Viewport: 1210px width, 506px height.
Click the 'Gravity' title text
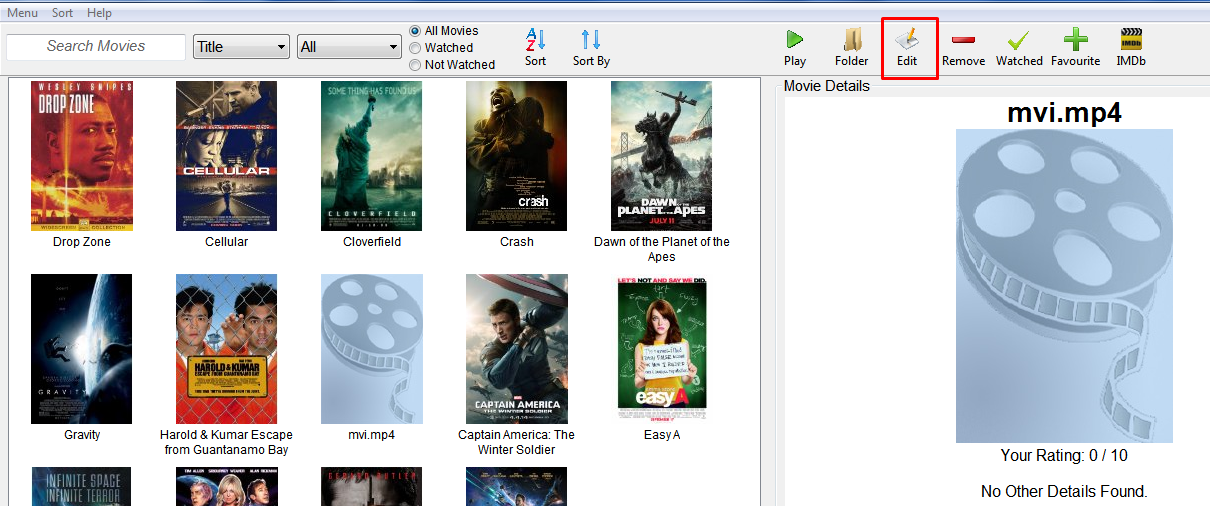click(x=82, y=435)
